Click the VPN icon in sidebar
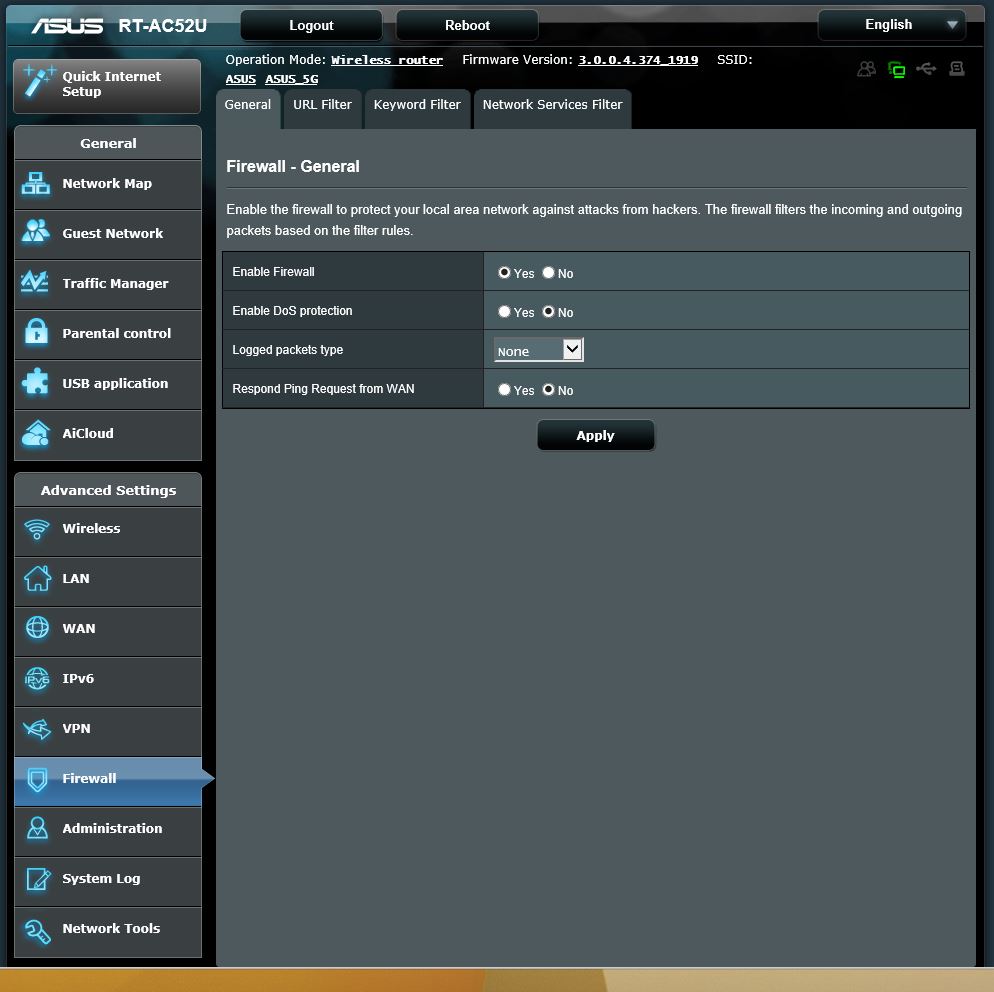Image resolution: width=994 pixels, height=992 pixels. point(37,729)
